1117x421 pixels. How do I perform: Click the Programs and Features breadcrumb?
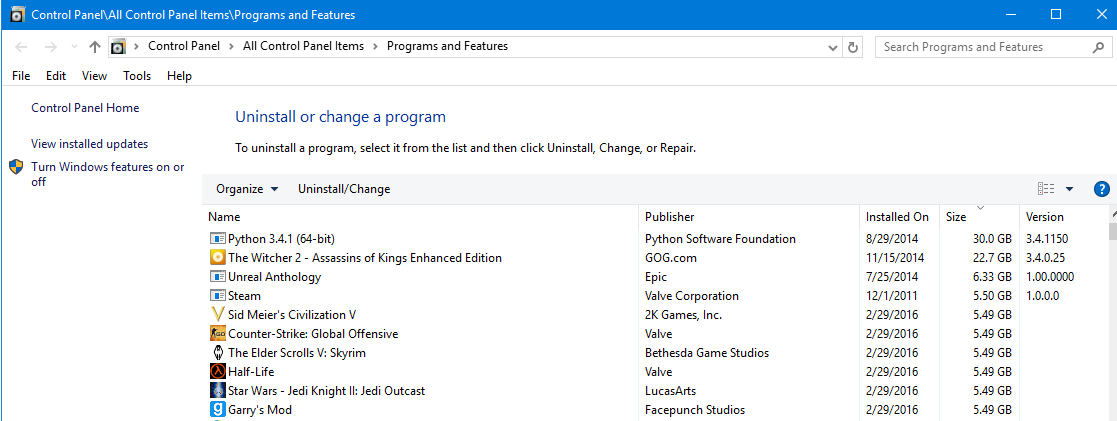[x=447, y=46]
